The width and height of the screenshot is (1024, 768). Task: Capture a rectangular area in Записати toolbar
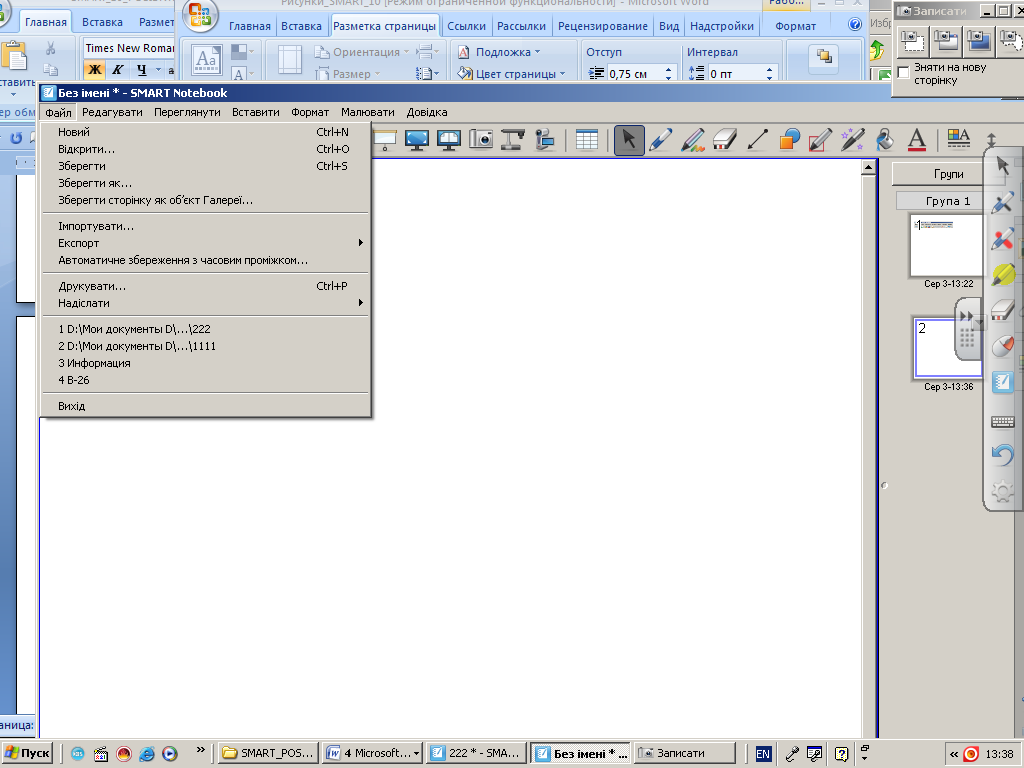point(912,40)
